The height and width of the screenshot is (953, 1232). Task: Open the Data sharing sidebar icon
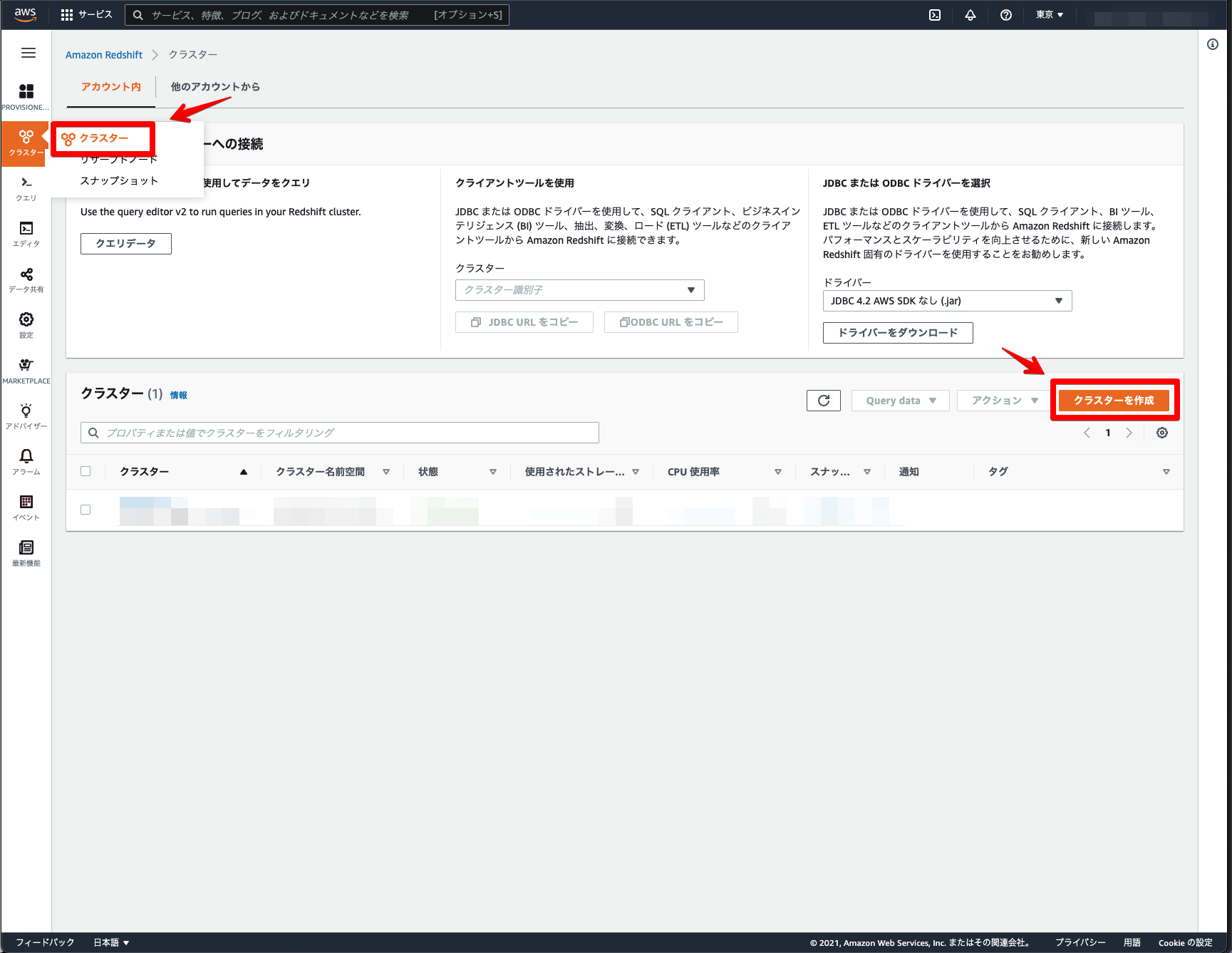tap(26, 280)
